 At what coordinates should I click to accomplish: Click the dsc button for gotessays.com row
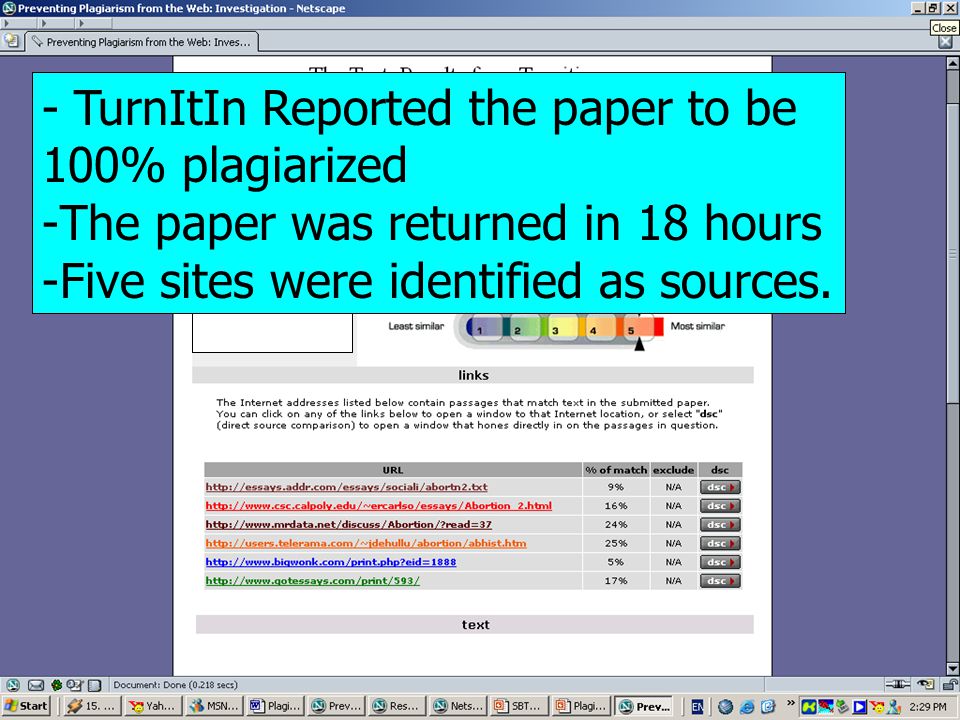[x=720, y=581]
